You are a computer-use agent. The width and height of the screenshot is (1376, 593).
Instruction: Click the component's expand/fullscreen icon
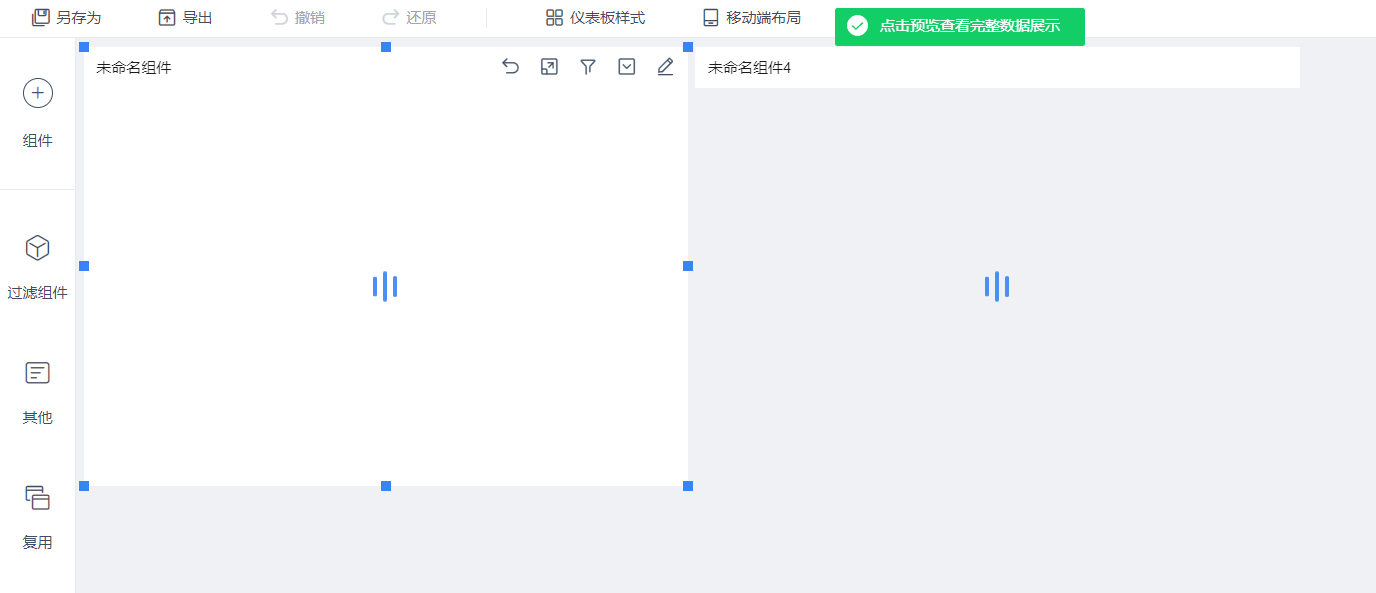tap(549, 67)
